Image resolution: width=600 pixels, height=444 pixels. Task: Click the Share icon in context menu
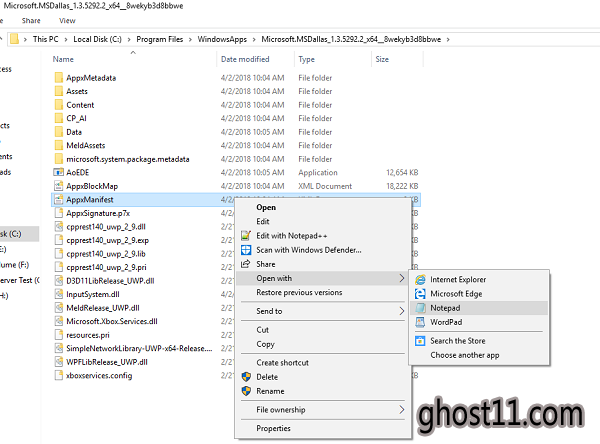246,264
